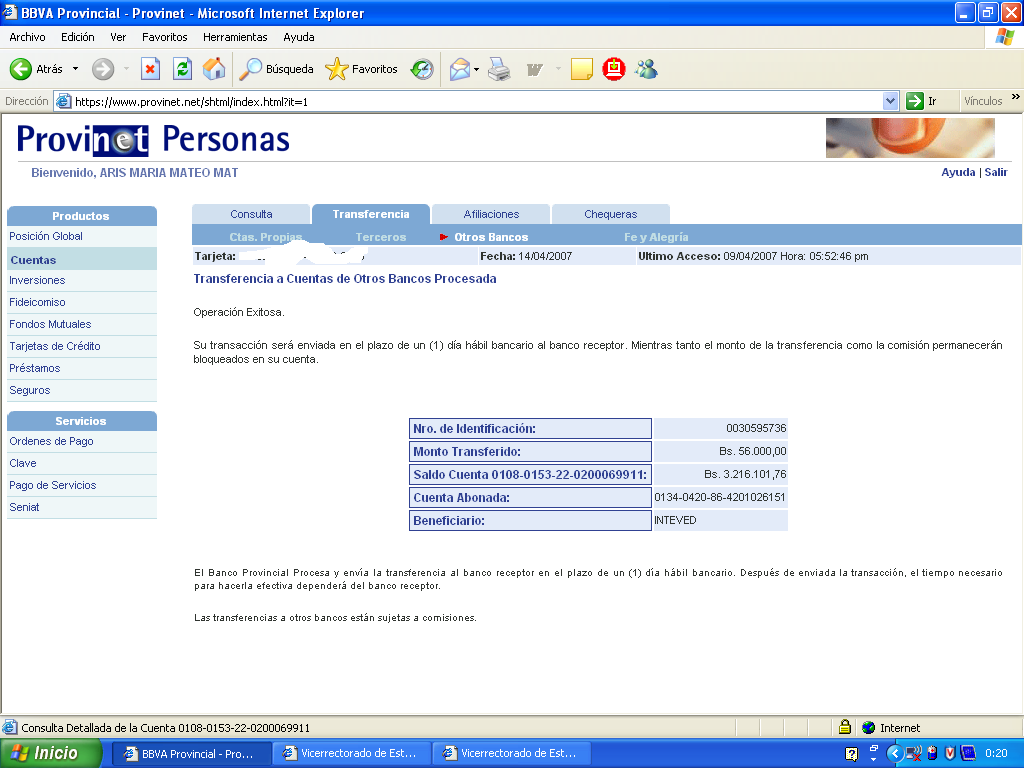Open the Archivo menu
Image resolution: width=1024 pixels, height=768 pixels.
pos(27,37)
